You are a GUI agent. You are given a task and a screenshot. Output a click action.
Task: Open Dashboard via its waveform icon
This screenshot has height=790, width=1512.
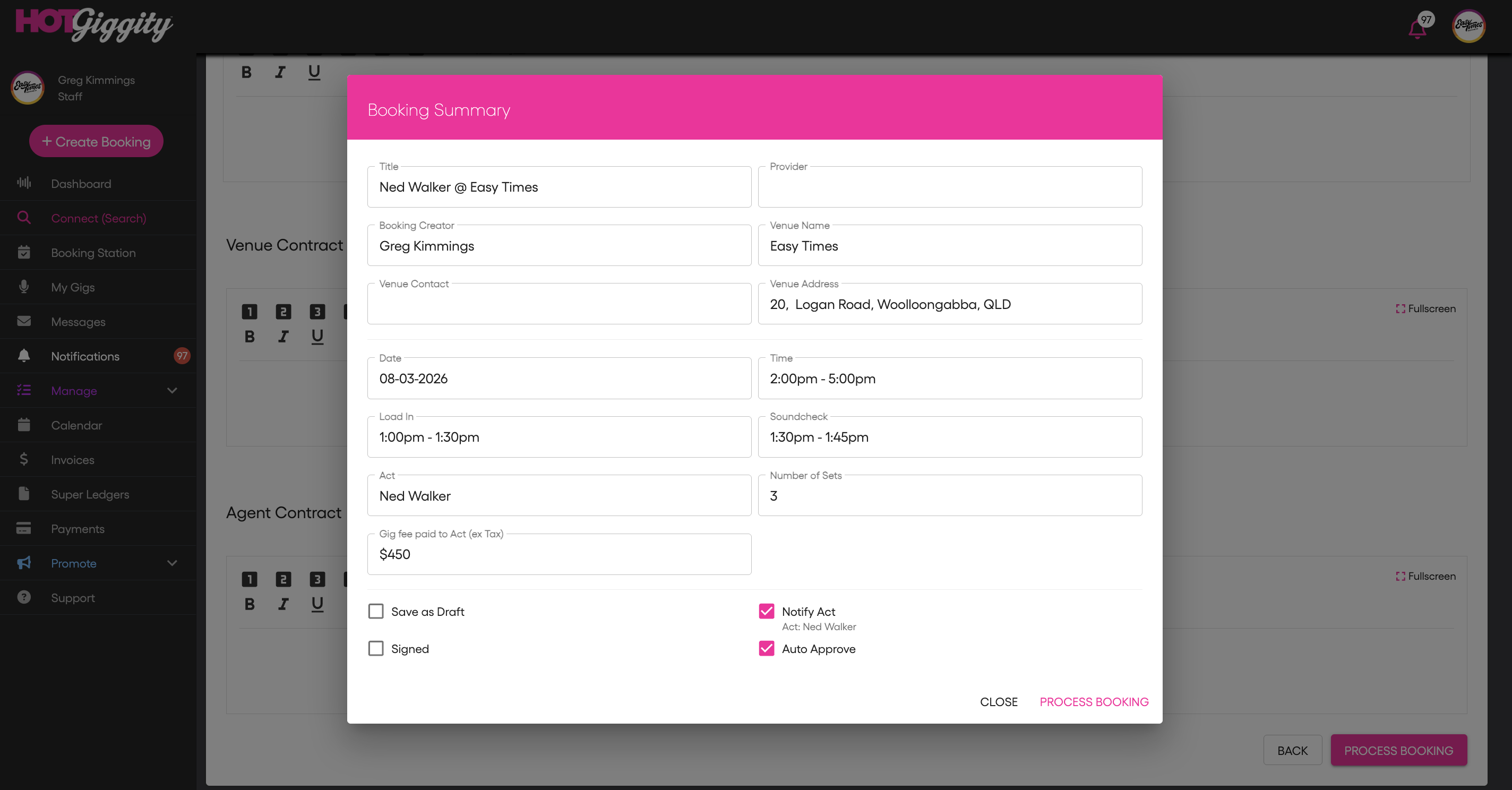(x=24, y=183)
